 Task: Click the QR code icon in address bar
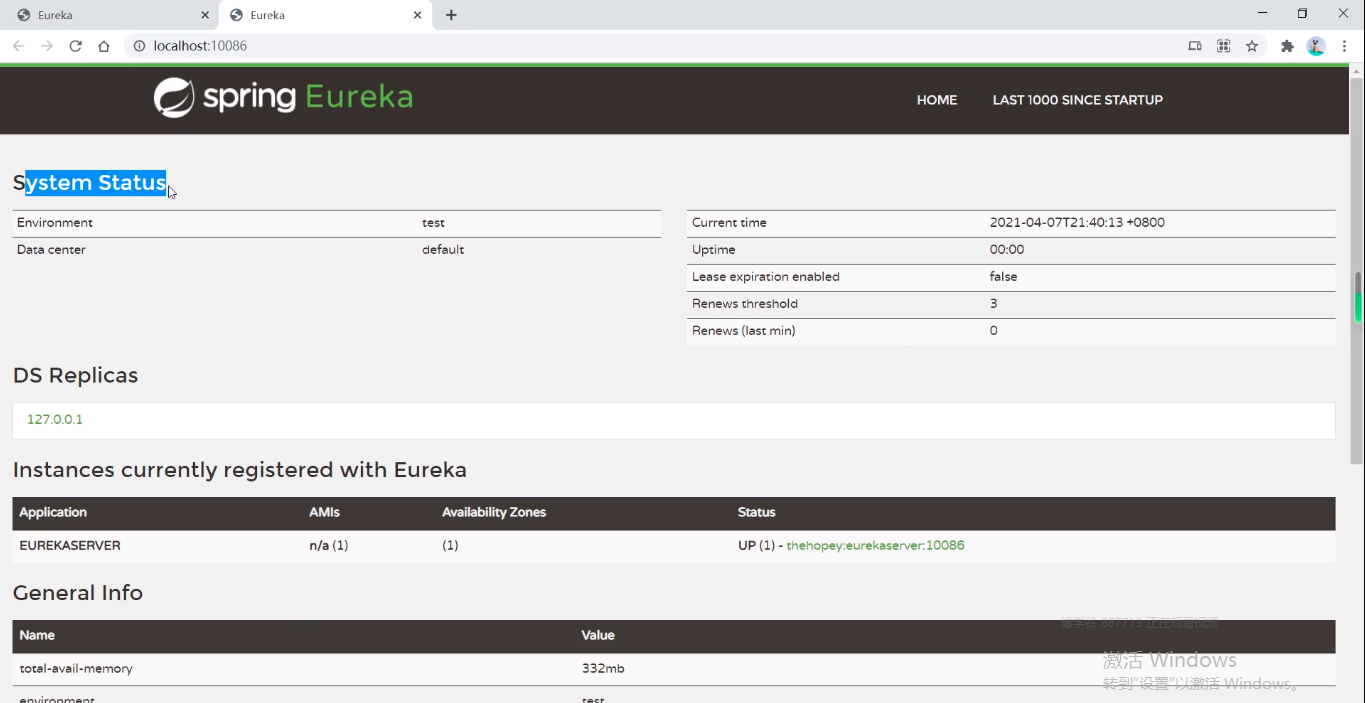coord(1223,46)
